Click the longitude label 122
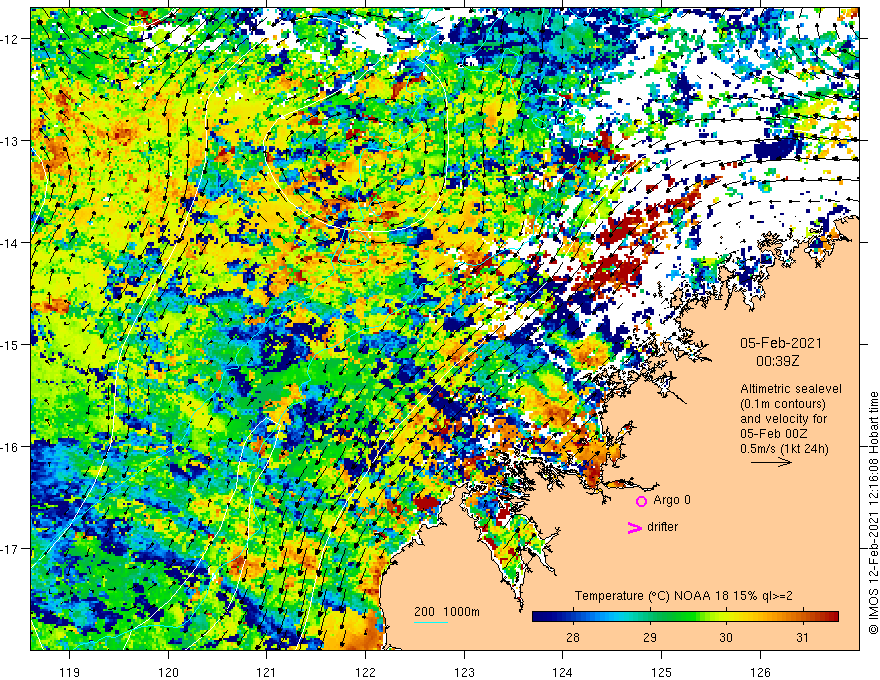This screenshot has width=880, height=680. [365, 672]
